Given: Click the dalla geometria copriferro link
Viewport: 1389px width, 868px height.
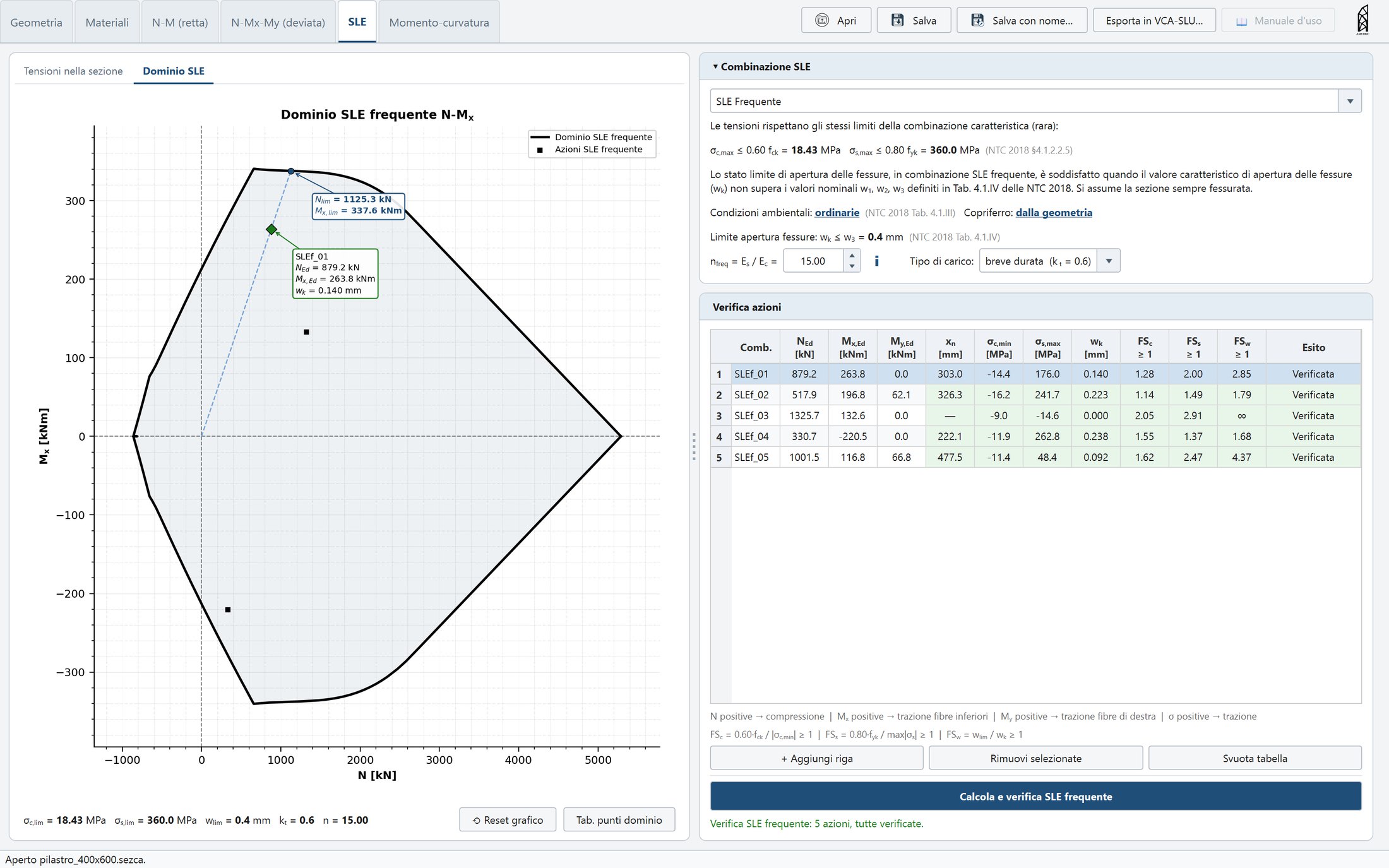Looking at the screenshot, I should click(1054, 212).
